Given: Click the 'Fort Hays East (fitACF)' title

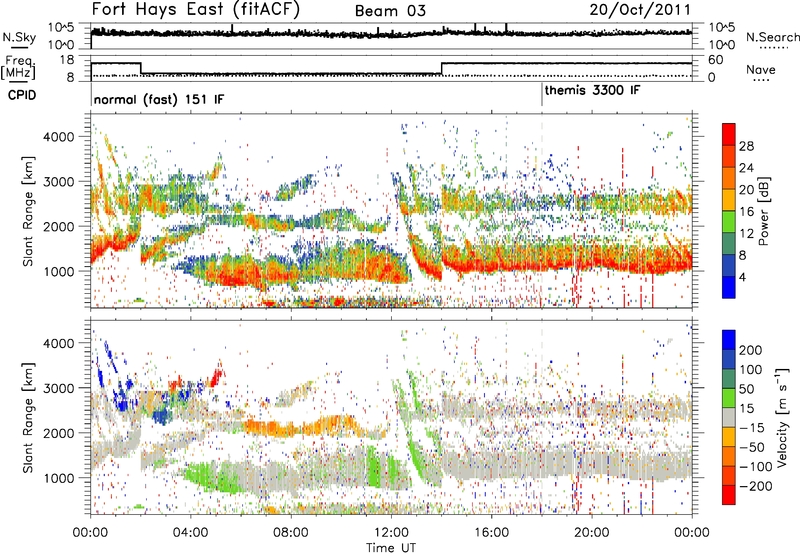Looking at the screenshot, I should pyautogui.click(x=195, y=9).
